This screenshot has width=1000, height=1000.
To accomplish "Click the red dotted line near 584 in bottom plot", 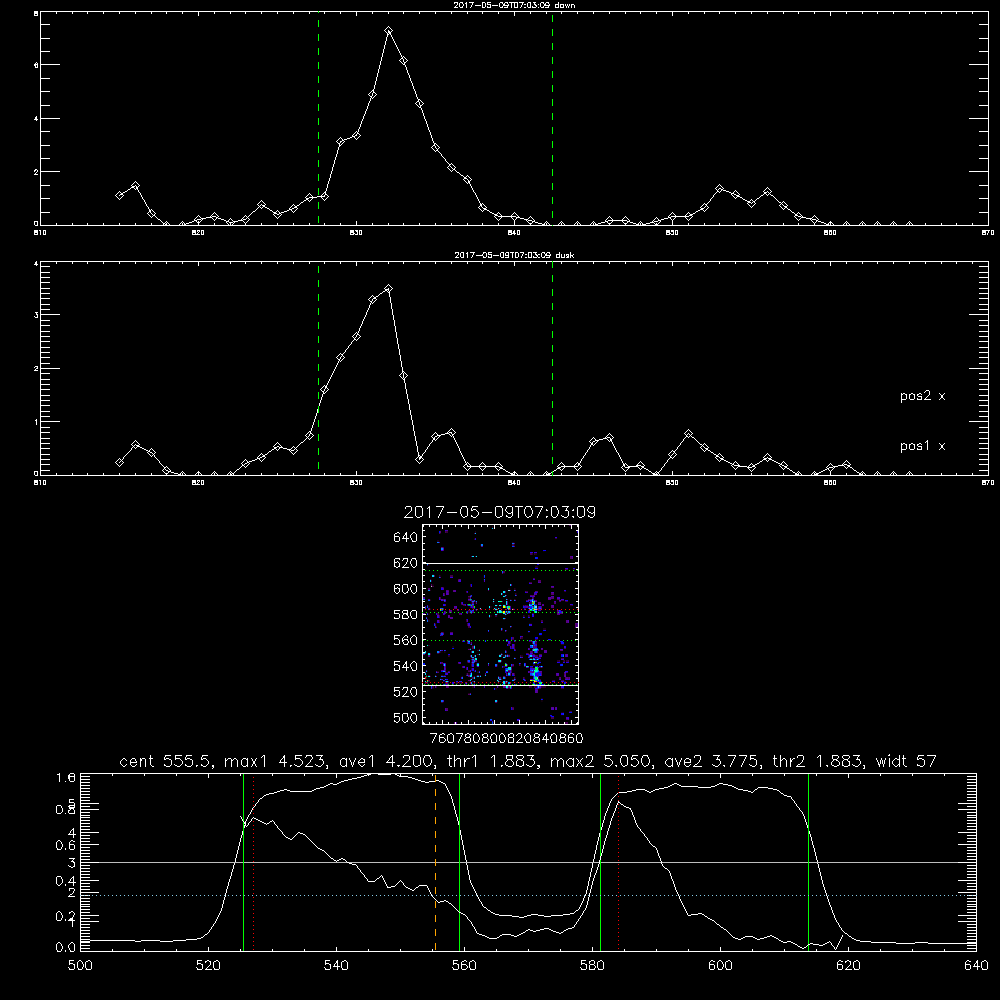I will coord(619,861).
